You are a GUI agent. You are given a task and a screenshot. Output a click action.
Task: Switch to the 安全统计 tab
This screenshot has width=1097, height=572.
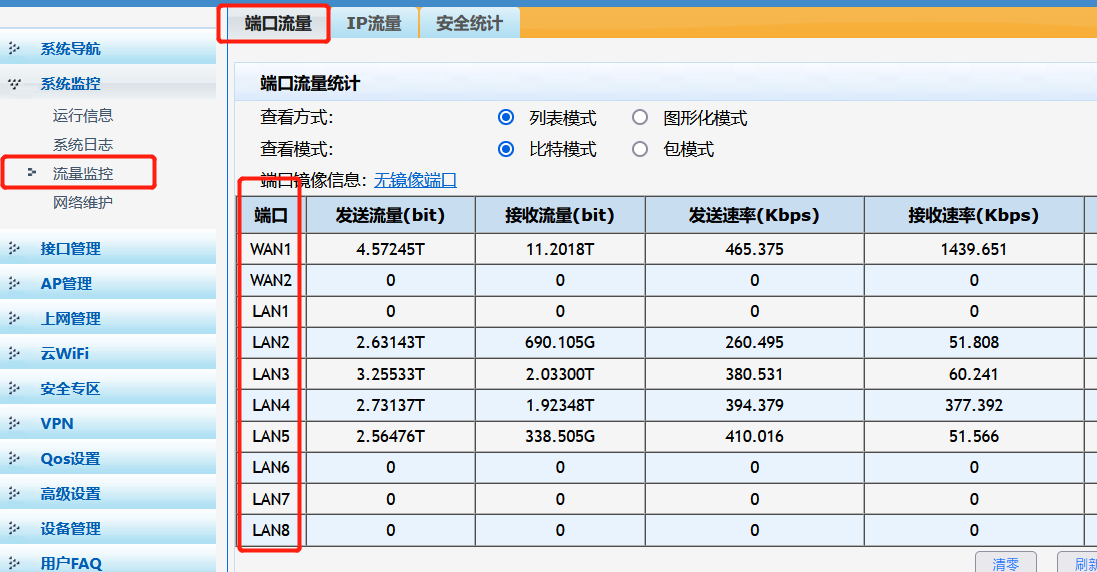(469, 24)
